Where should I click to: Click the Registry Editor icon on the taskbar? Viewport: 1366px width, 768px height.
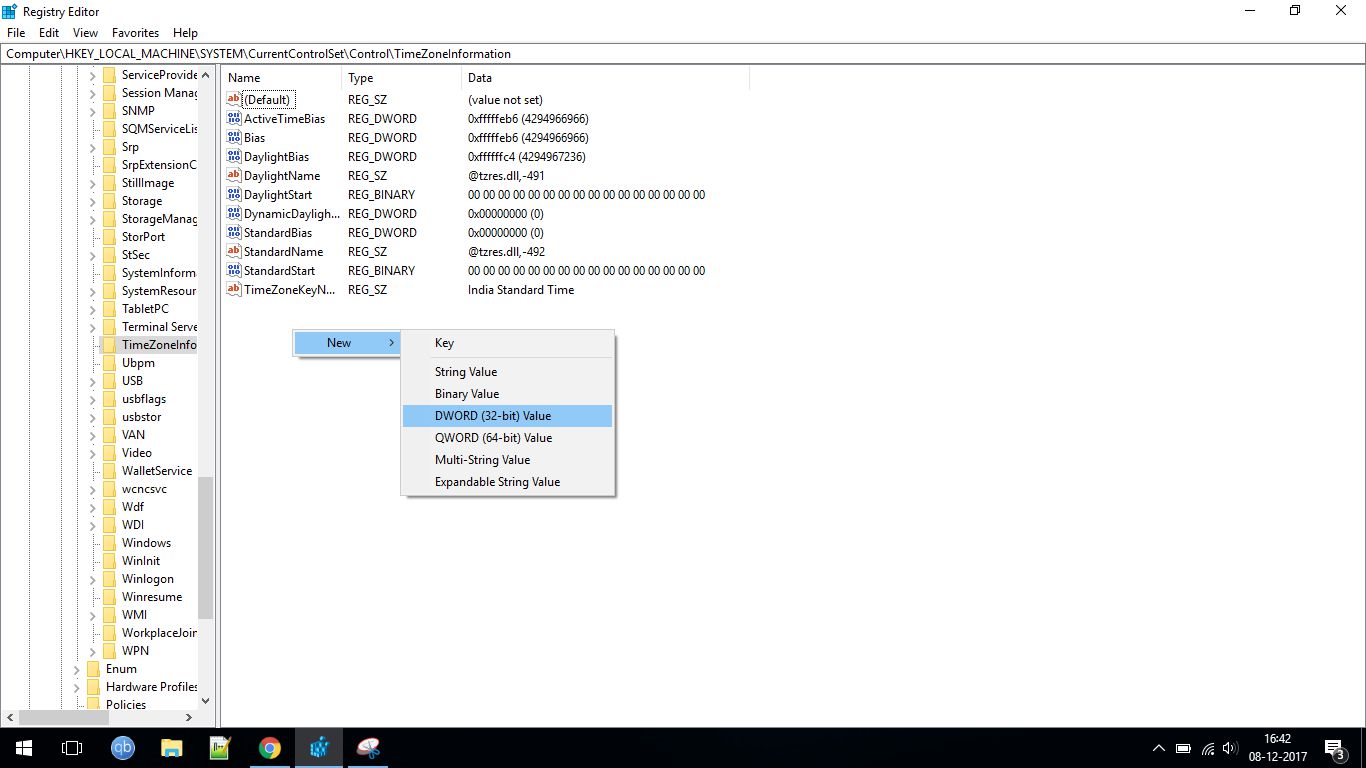318,747
